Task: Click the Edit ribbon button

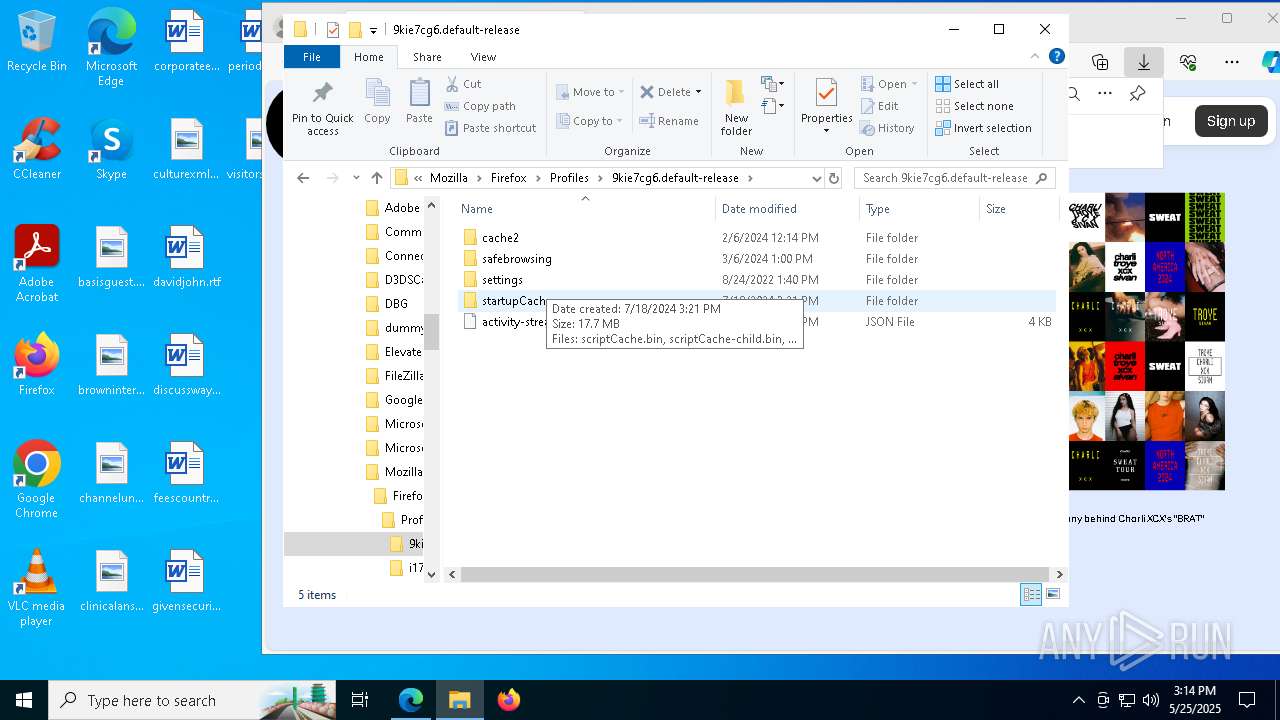Action: pyautogui.click(x=880, y=106)
